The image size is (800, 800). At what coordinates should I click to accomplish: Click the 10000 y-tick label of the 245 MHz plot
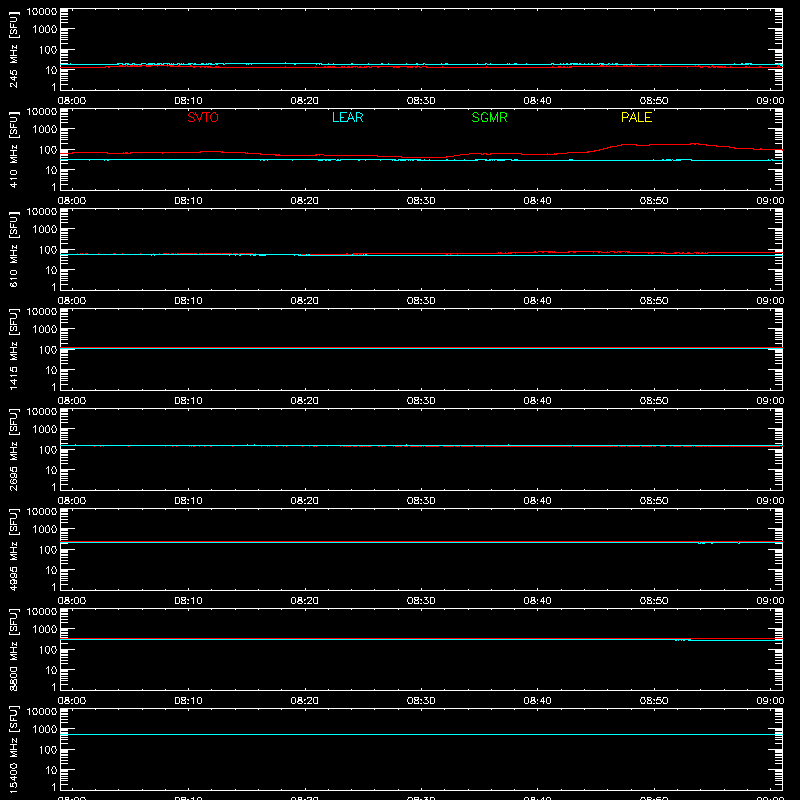pyautogui.click(x=42, y=12)
